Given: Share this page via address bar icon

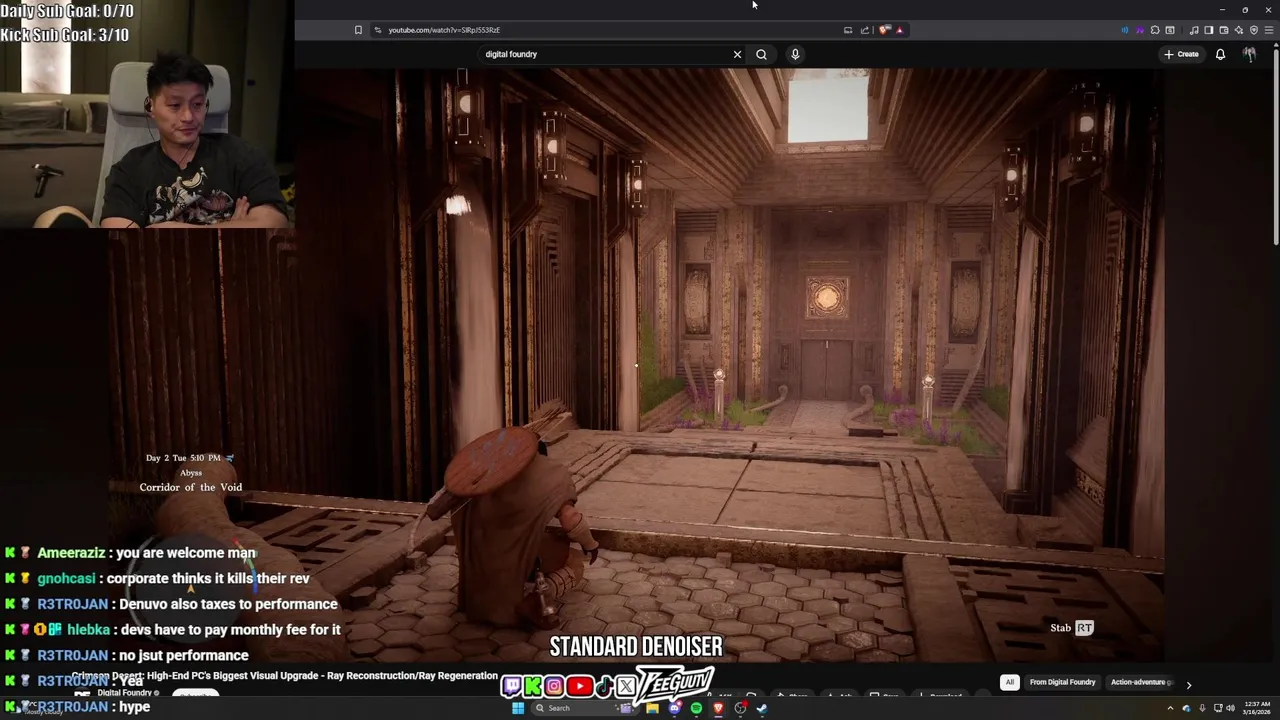Looking at the screenshot, I should [x=865, y=30].
